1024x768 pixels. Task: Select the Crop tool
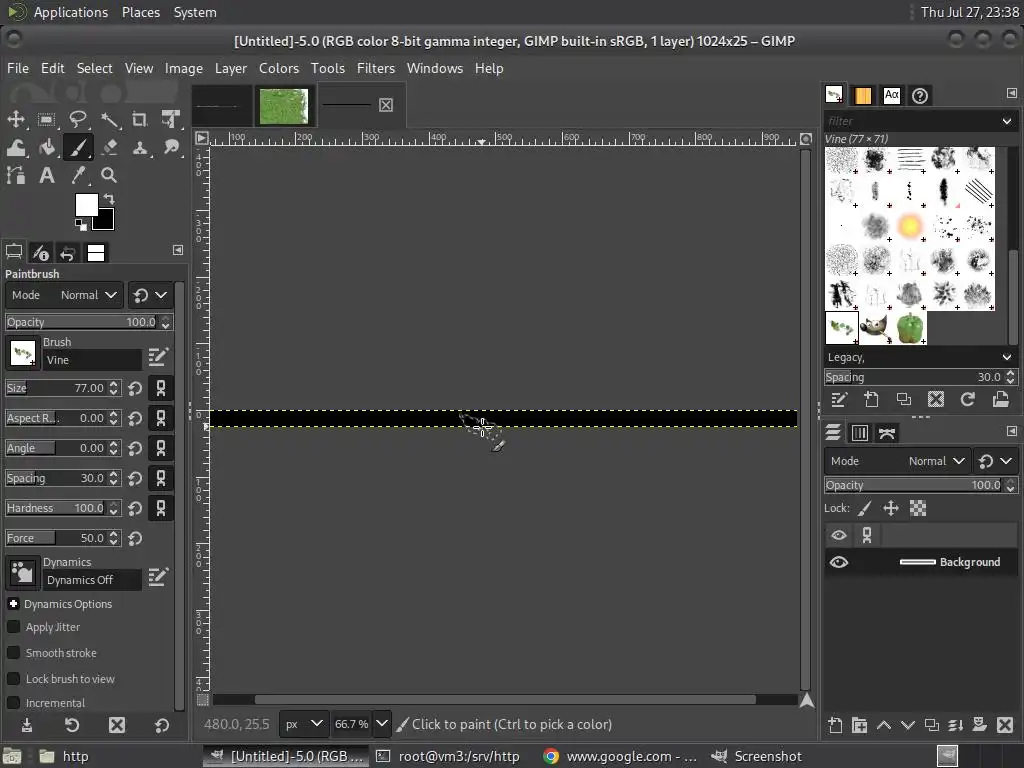point(140,119)
